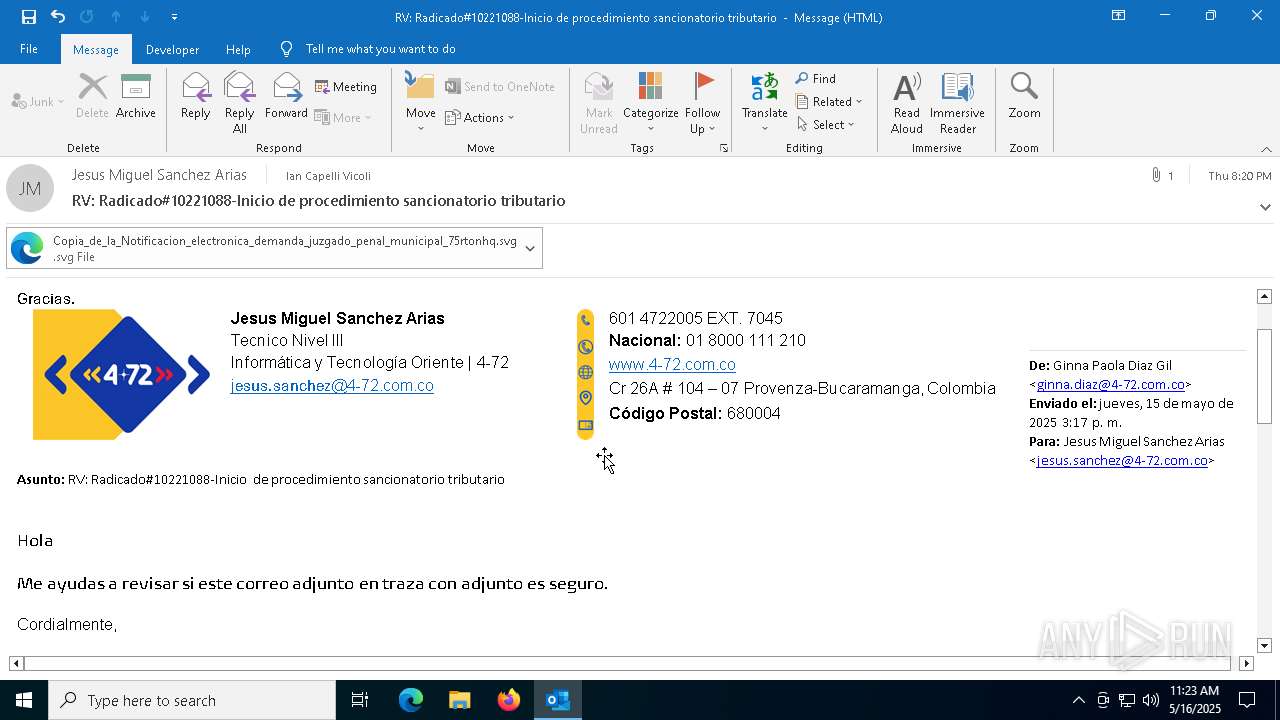Start Read Aloud
The width and height of the screenshot is (1280, 720).
click(x=907, y=103)
